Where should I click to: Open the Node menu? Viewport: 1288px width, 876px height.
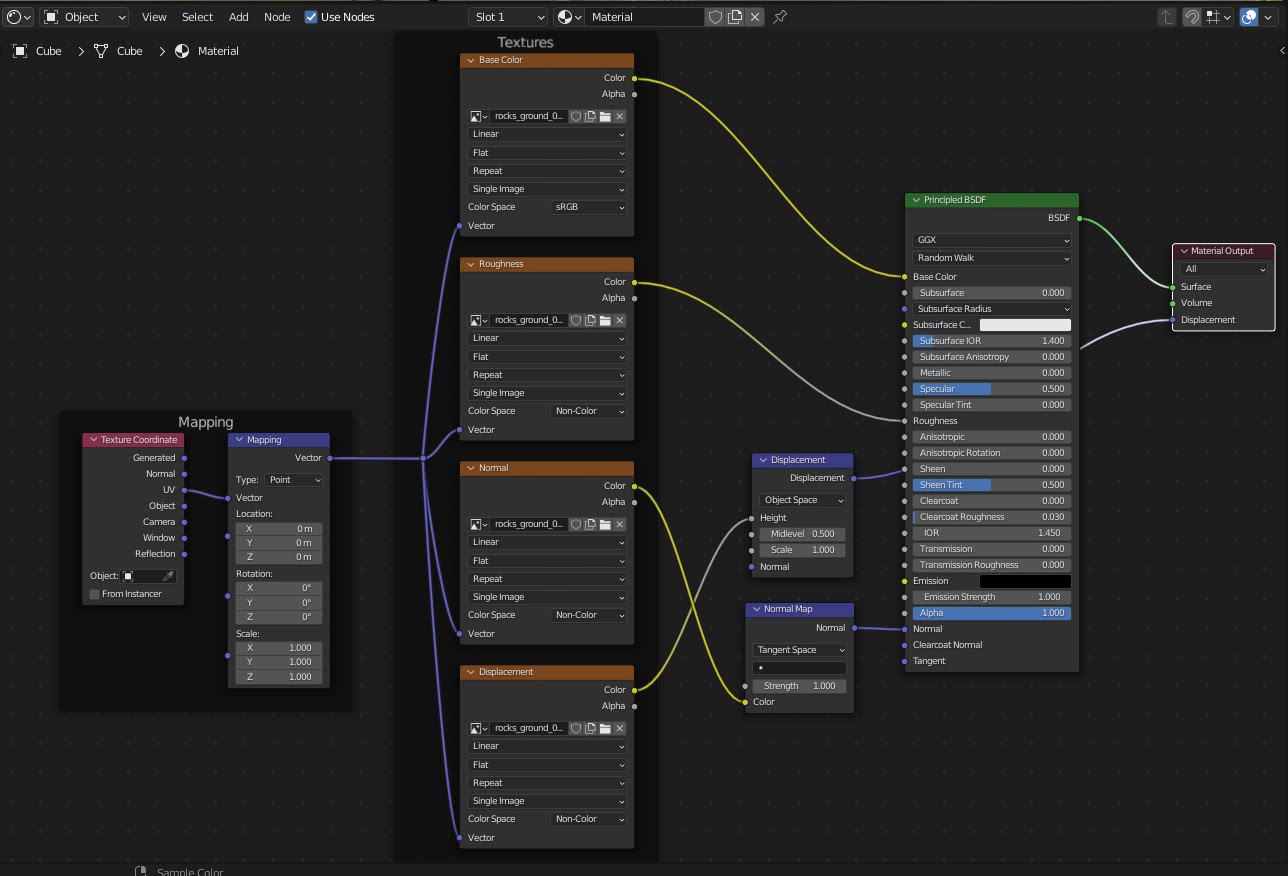276,16
